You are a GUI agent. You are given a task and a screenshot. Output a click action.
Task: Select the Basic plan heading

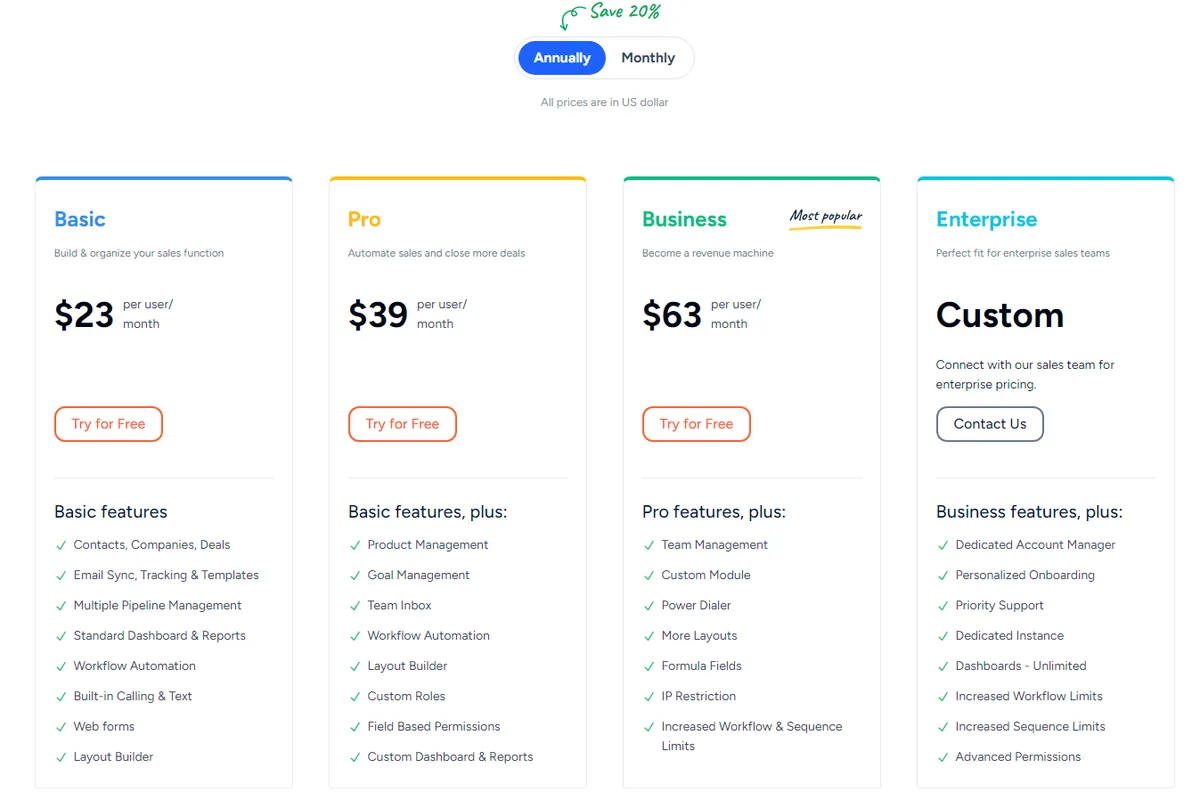click(x=79, y=219)
